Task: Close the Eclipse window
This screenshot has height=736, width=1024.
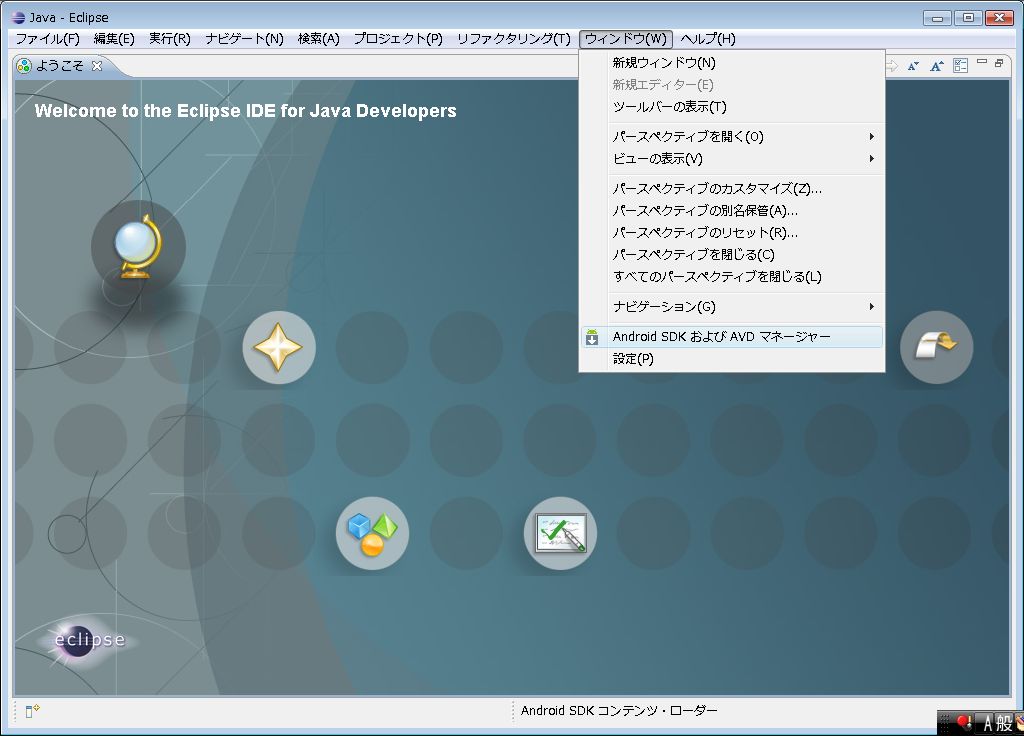Action: click(999, 18)
